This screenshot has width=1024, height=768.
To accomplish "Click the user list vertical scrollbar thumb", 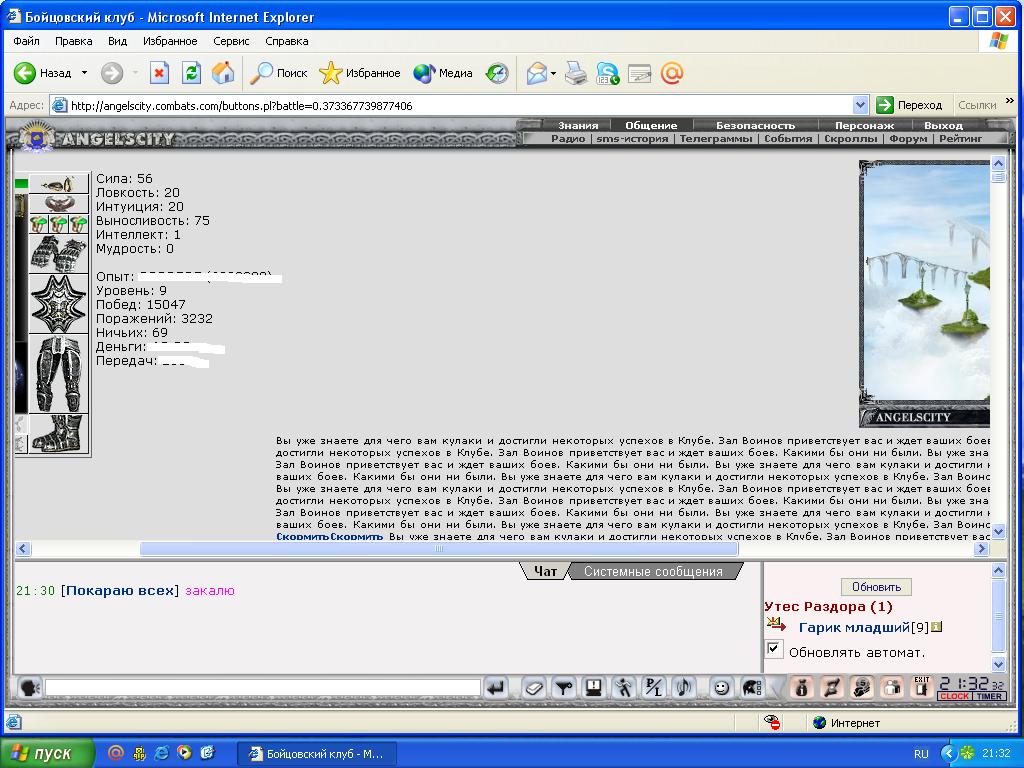I will (x=999, y=615).
